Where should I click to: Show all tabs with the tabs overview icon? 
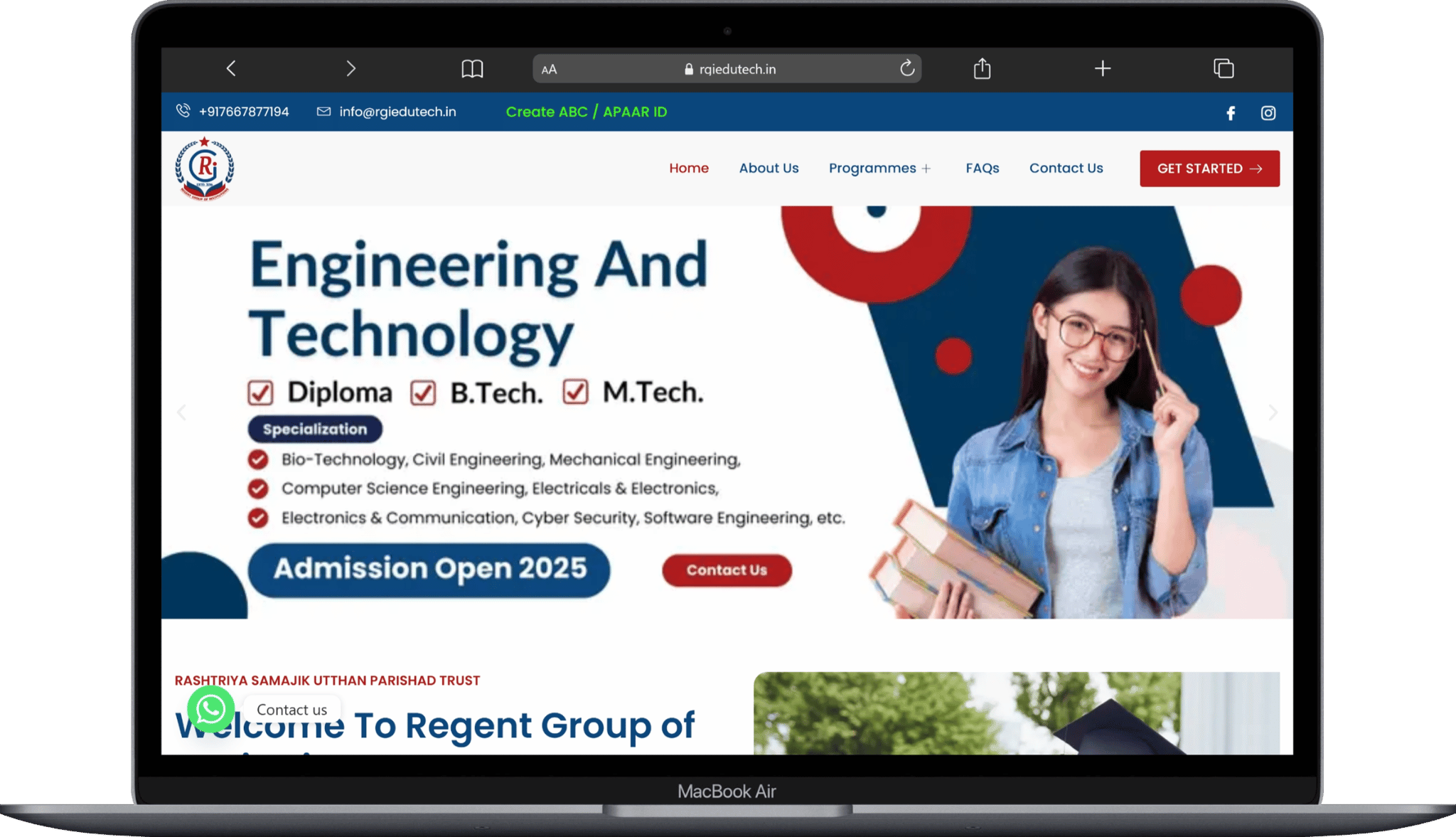tap(1224, 68)
